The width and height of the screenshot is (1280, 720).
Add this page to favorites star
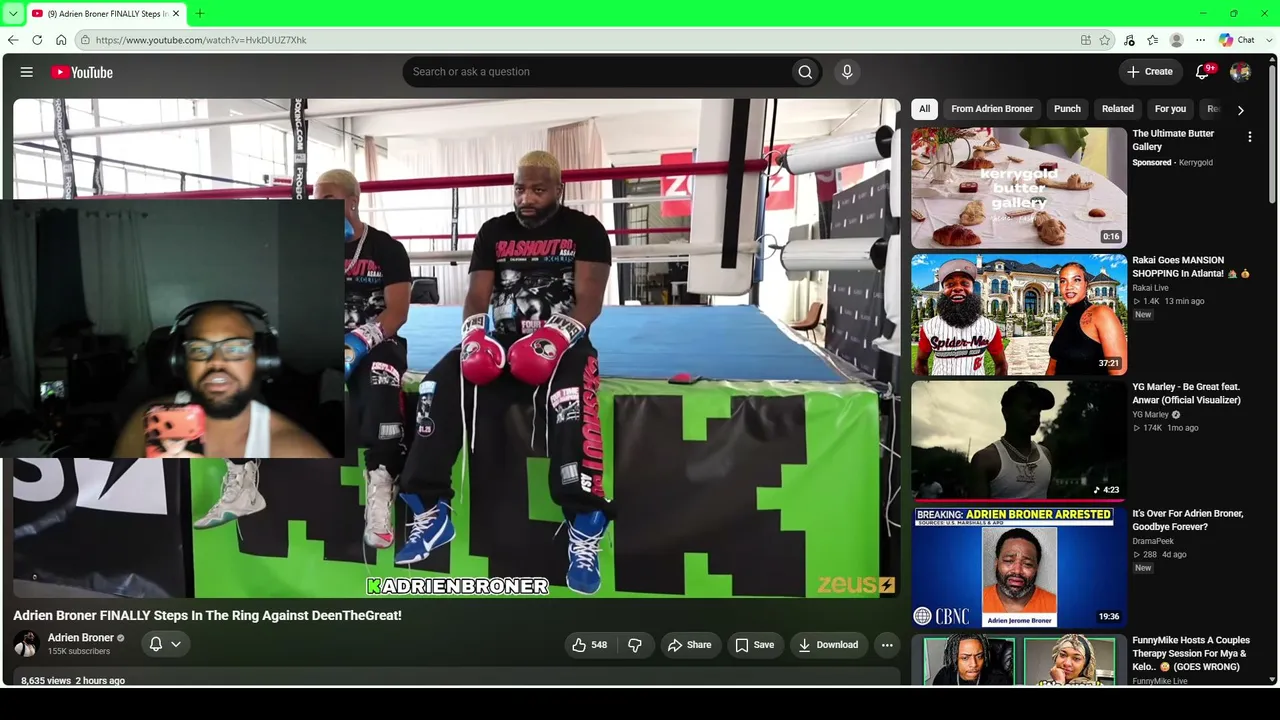[x=1105, y=40]
